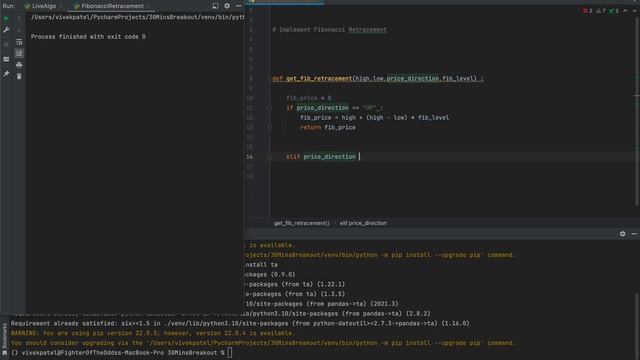Click the fold marker beside the elif line
The image size is (640, 360).
[269, 157]
